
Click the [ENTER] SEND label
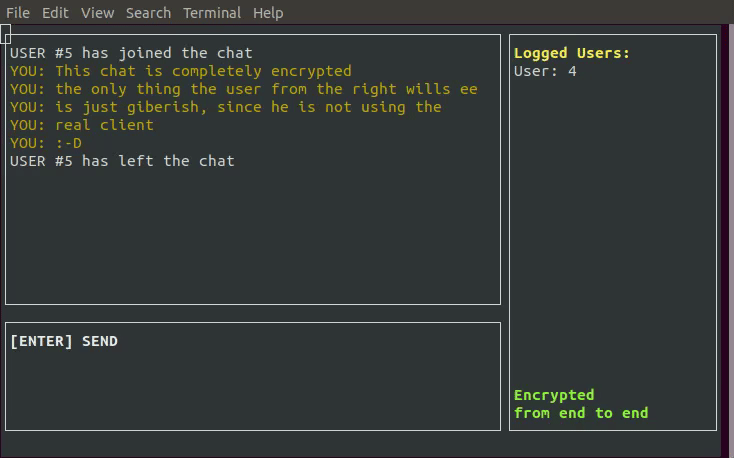(x=64, y=341)
